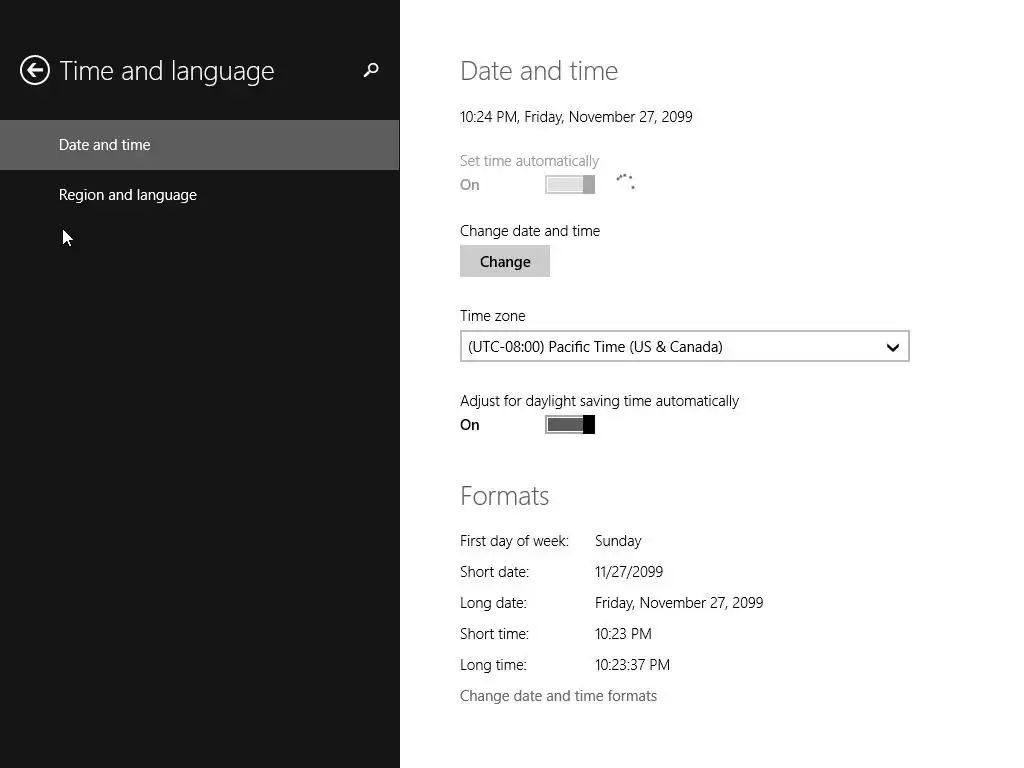Click the Formats section heading
This screenshot has width=1024, height=768.
tap(504, 496)
